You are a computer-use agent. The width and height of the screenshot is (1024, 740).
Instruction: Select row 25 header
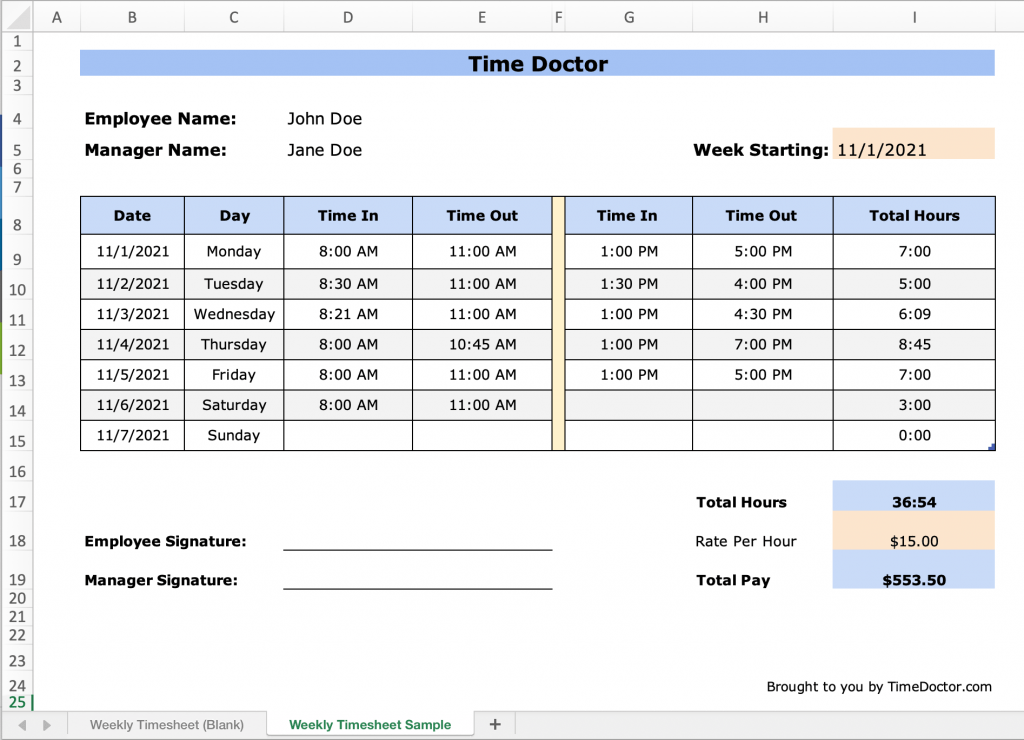pos(17,702)
